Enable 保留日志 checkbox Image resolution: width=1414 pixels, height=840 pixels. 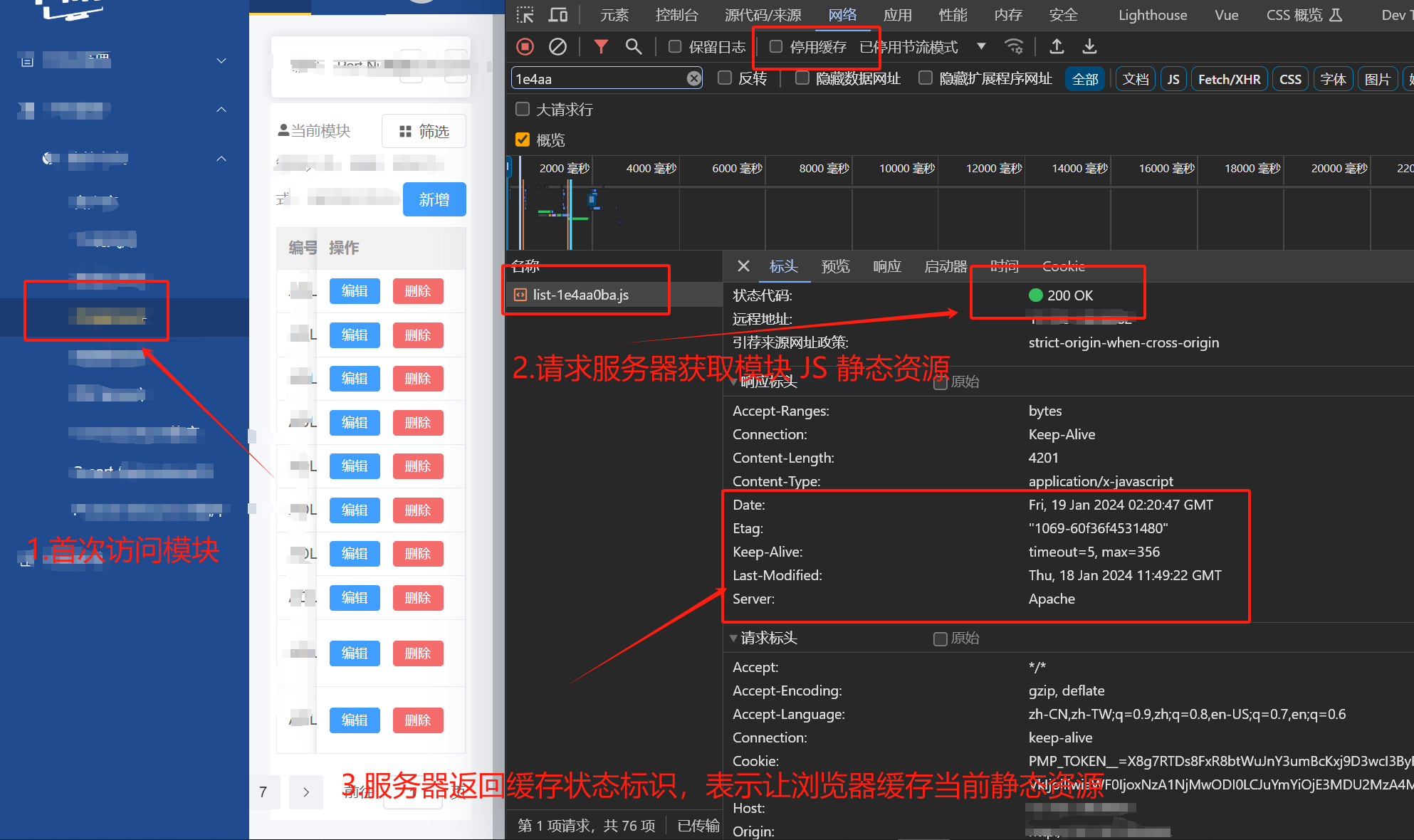pyautogui.click(x=675, y=47)
